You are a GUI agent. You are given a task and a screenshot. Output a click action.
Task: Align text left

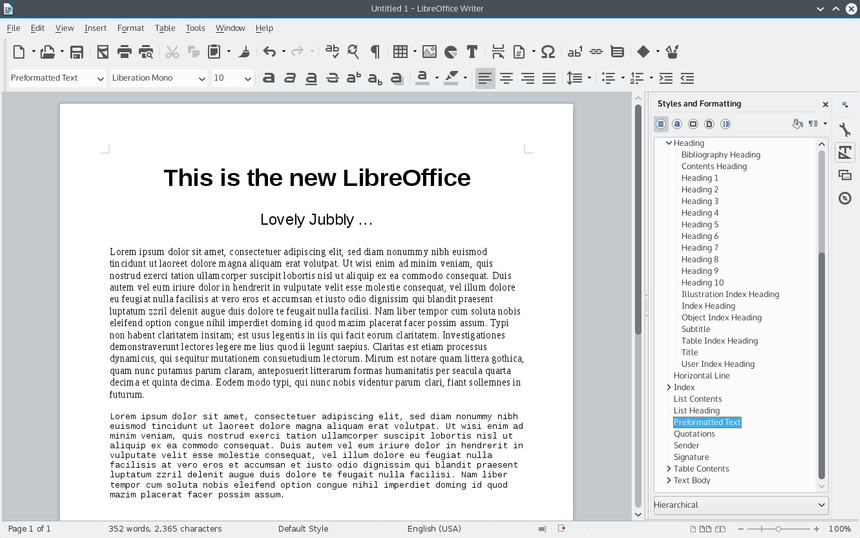pos(485,78)
